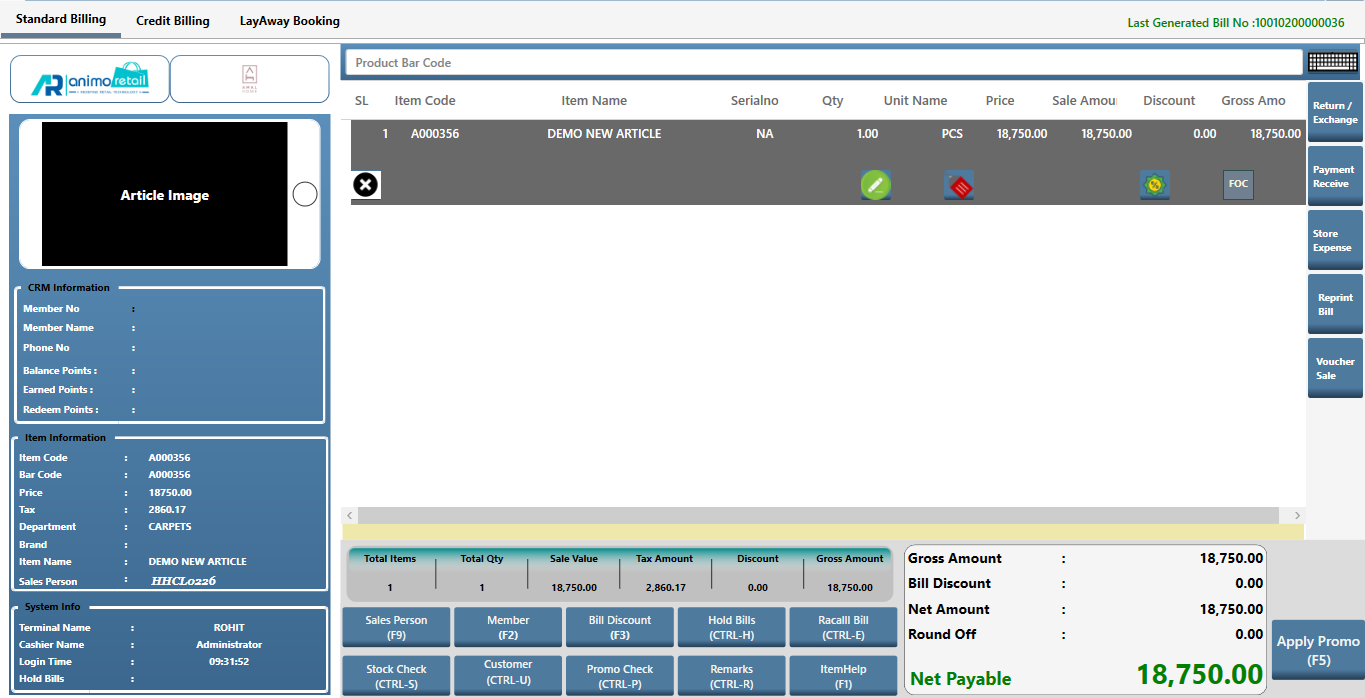The height and width of the screenshot is (698, 1365).
Task: Click the Balance Points label
Action: tap(59, 371)
